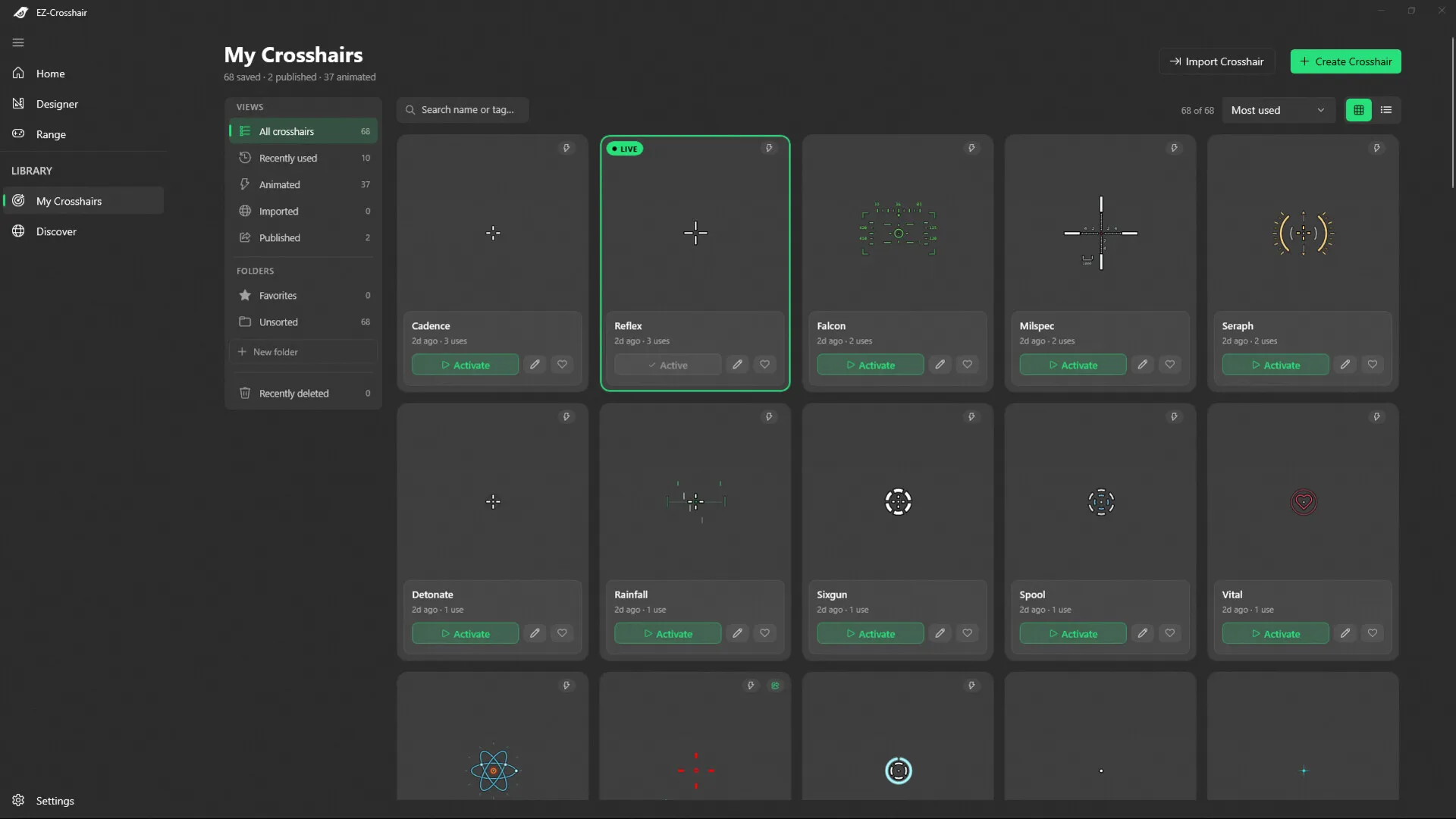Pin the Milspec crosshair card
The width and height of the screenshot is (1456, 819).
1174,148
